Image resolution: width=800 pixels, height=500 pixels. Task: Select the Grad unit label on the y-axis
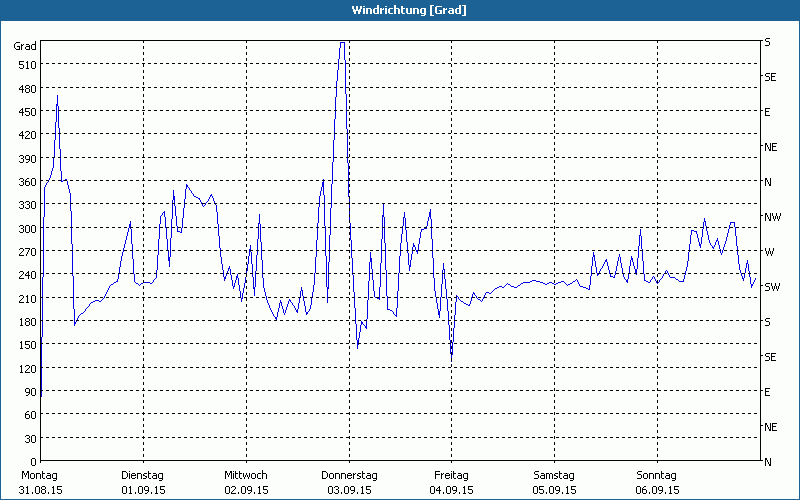click(25, 46)
